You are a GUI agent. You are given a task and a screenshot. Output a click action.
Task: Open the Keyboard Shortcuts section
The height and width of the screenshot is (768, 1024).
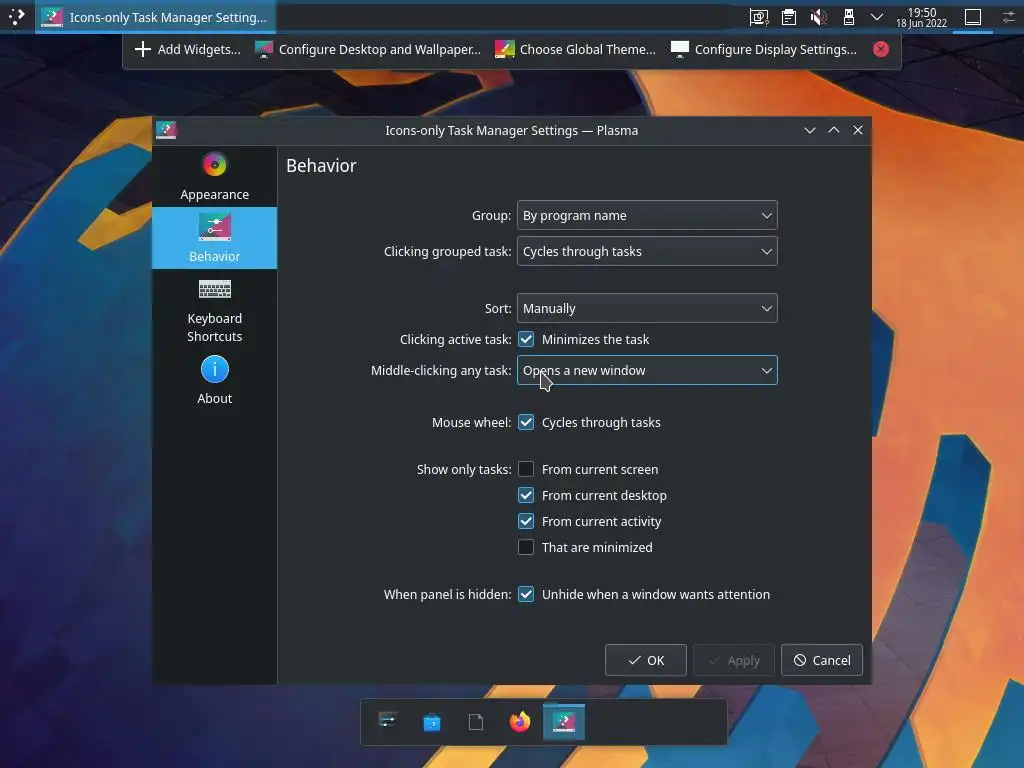pos(214,308)
